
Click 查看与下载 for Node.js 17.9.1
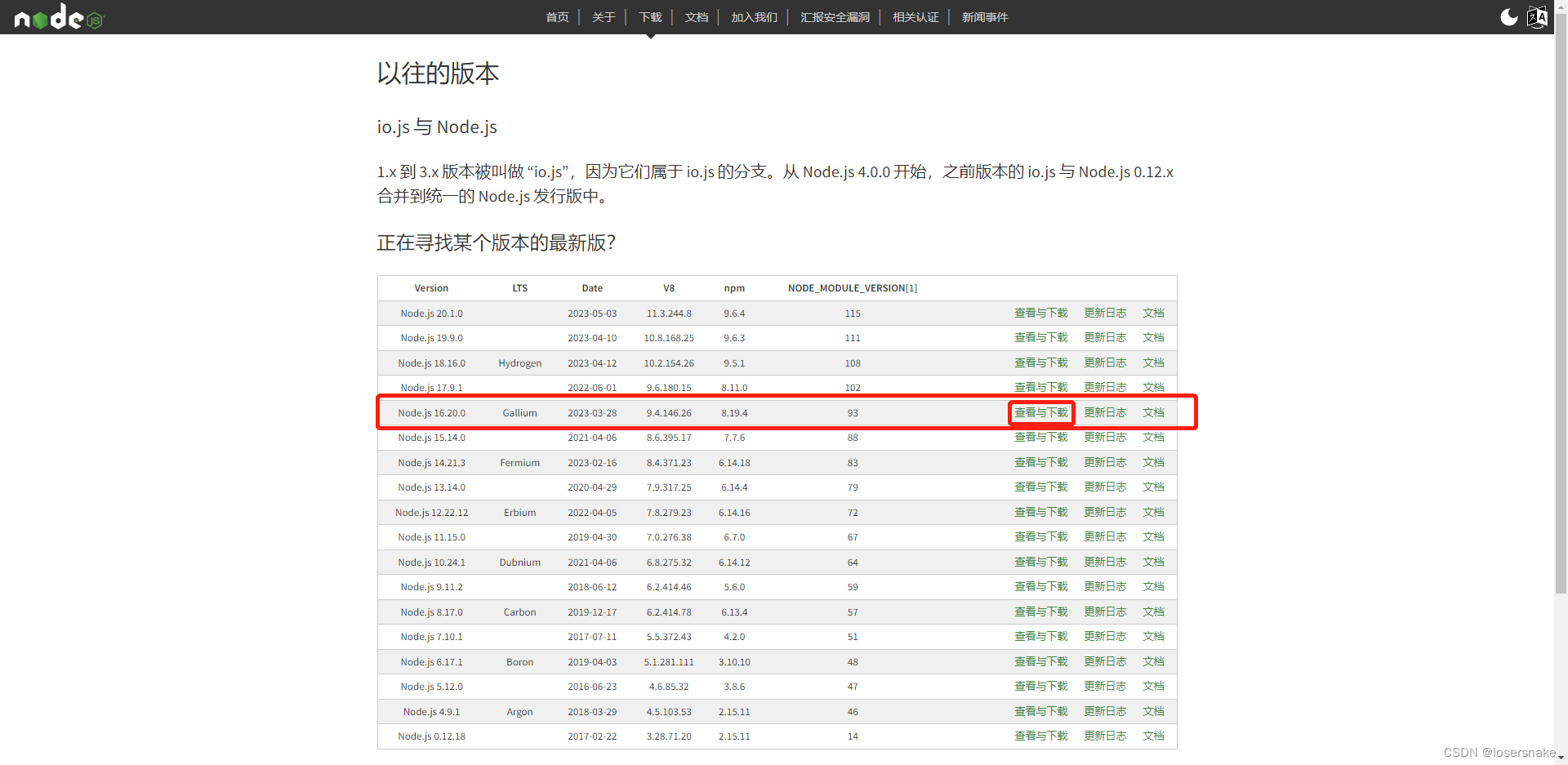pyautogui.click(x=1041, y=388)
